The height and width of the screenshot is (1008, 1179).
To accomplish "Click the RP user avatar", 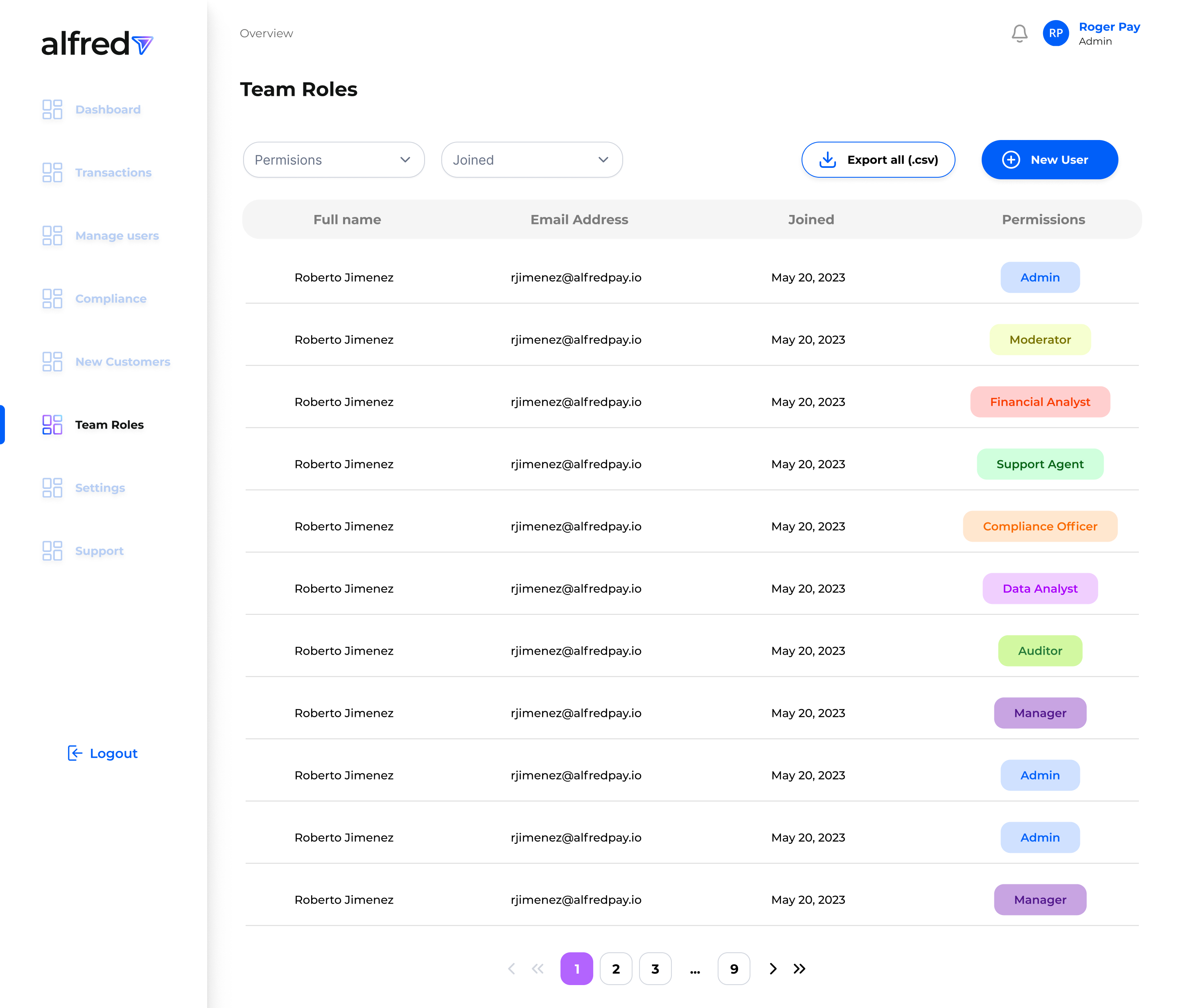I will pyautogui.click(x=1055, y=34).
